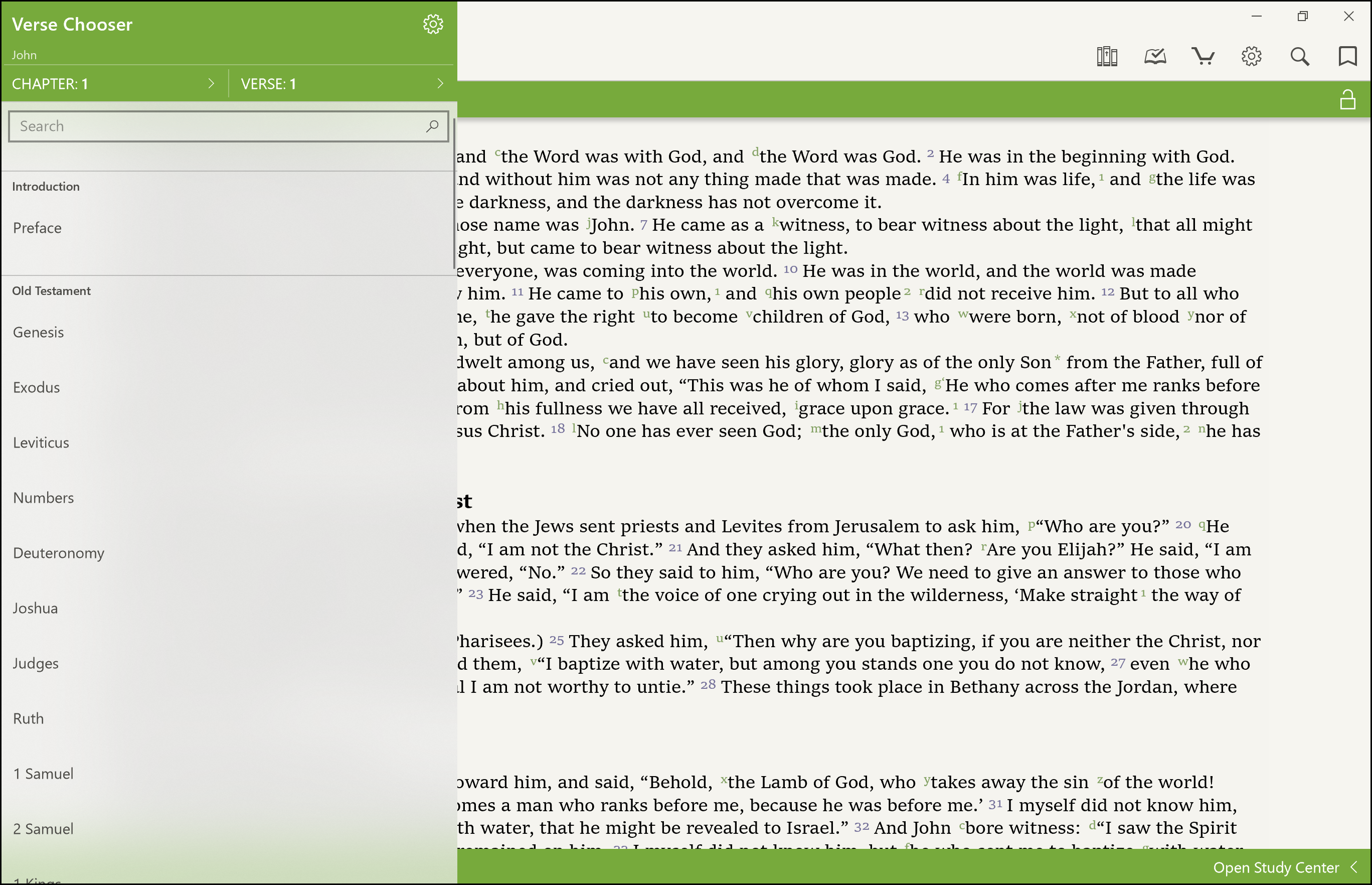Screen dimensions: 1372x885
Task: Open Verse Chooser settings gear
Action: [x=433, y=24]
